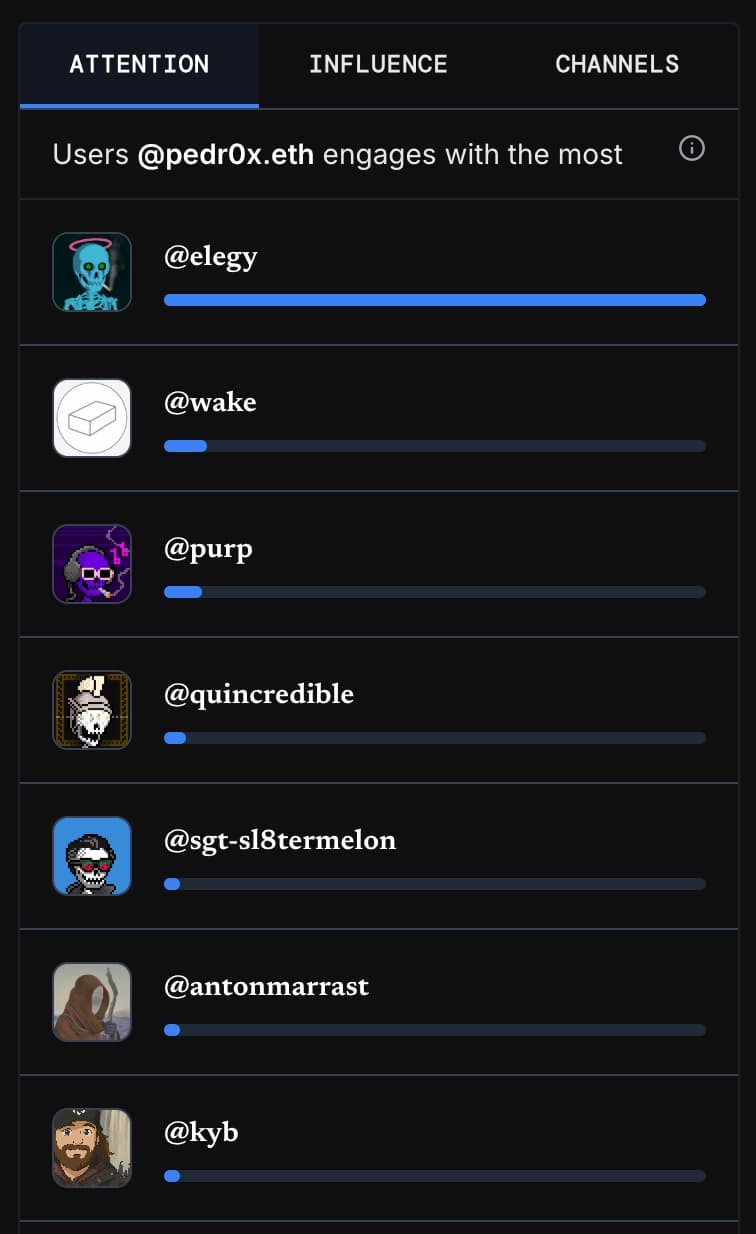Click the @sgt-sl8termelon username

[x=280, y=841]
